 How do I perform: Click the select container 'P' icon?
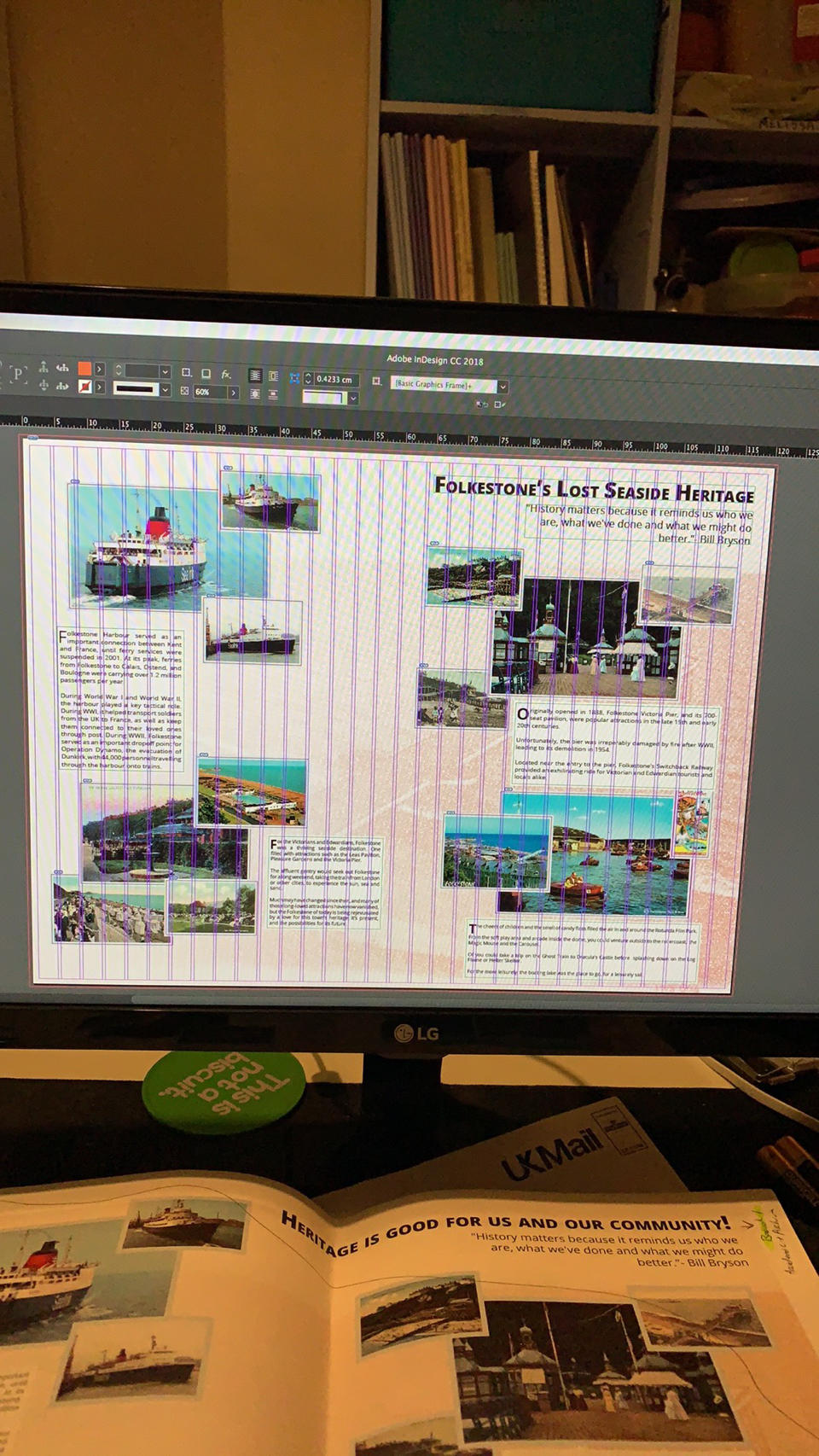tap(19, 373)
